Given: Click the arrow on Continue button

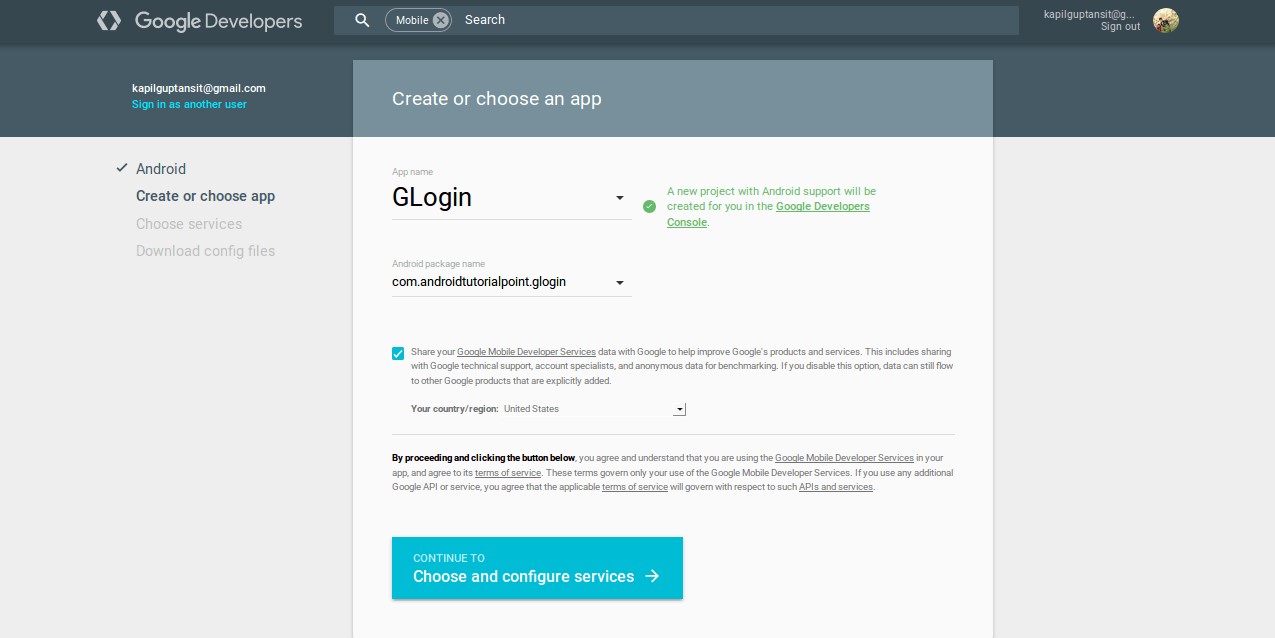Looking at the screenshot, I should click(652, 576).
